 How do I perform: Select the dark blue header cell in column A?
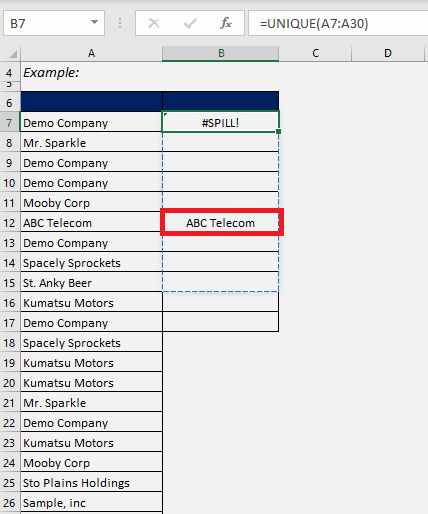91,101
